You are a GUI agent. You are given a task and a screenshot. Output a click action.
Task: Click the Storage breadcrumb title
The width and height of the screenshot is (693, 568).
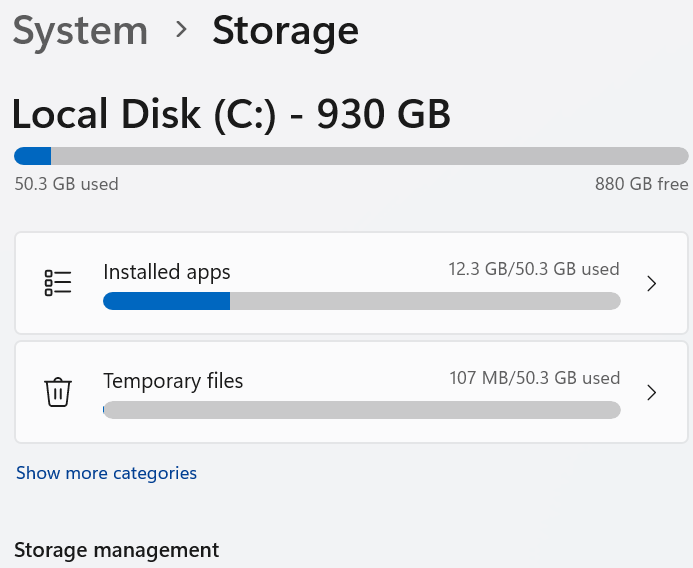[x=285, y=30]
